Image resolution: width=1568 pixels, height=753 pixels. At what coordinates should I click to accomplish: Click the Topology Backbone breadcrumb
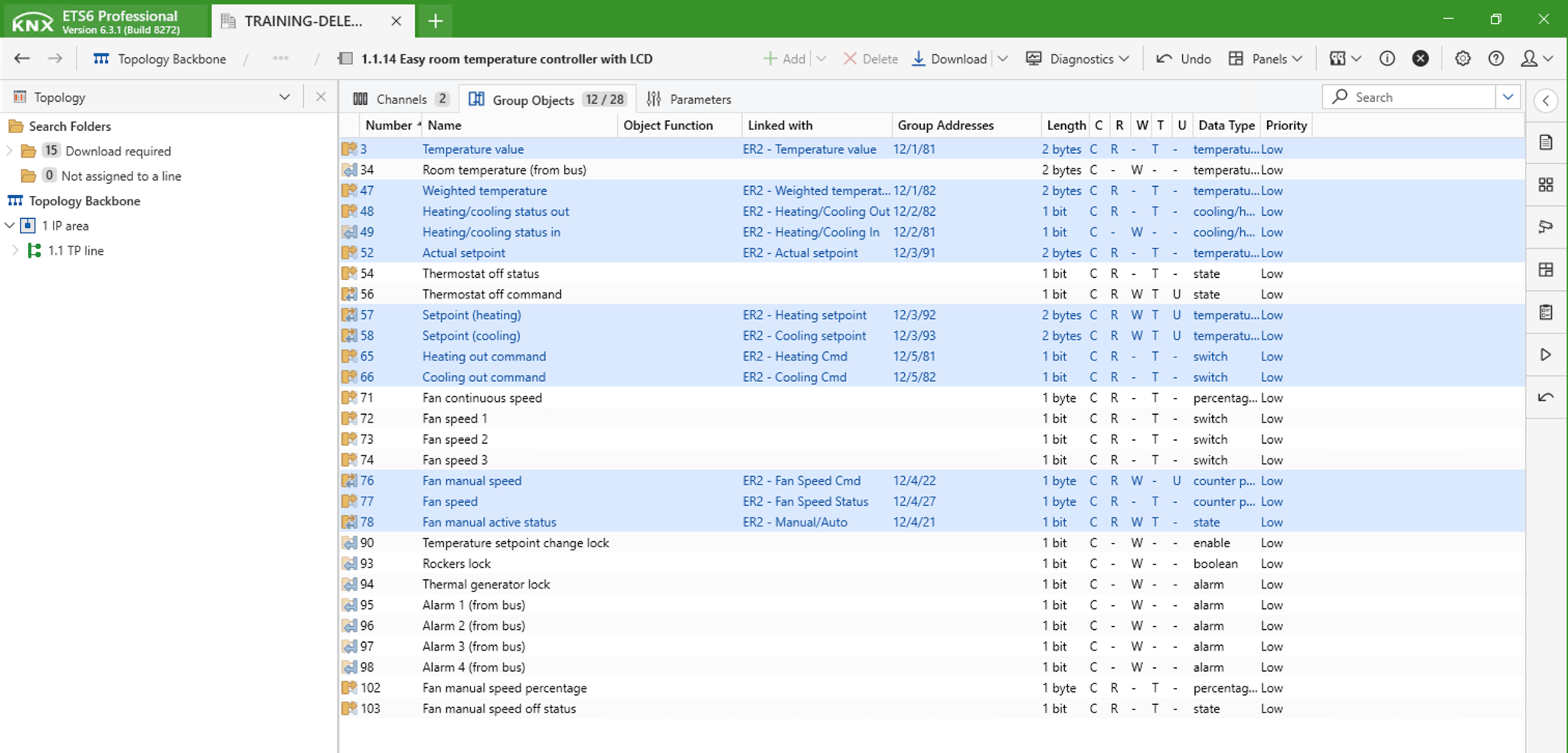point(160,59)
